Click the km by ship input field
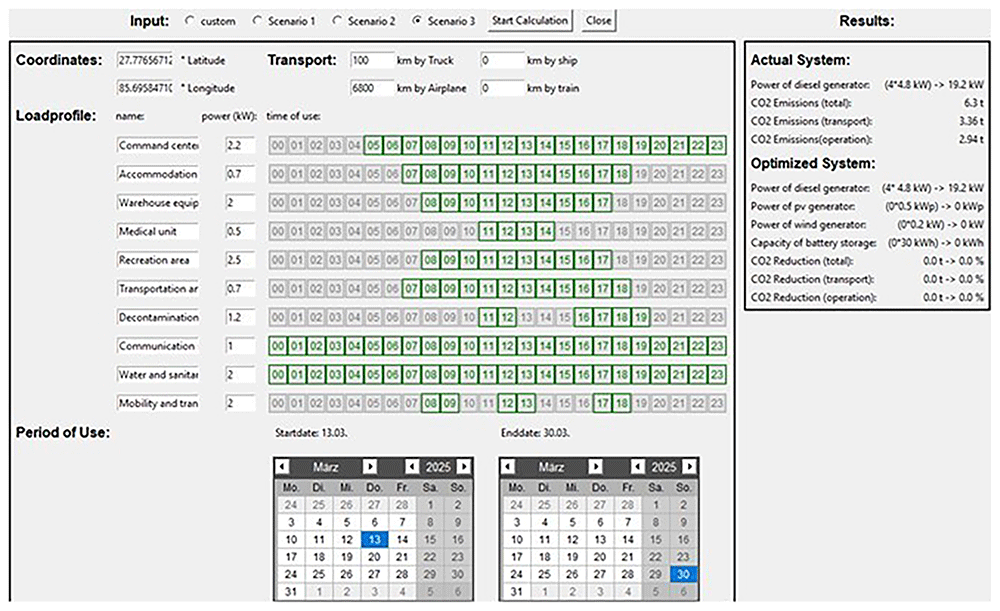Screen dimensions: 1000x611 [x=502, y=60]
